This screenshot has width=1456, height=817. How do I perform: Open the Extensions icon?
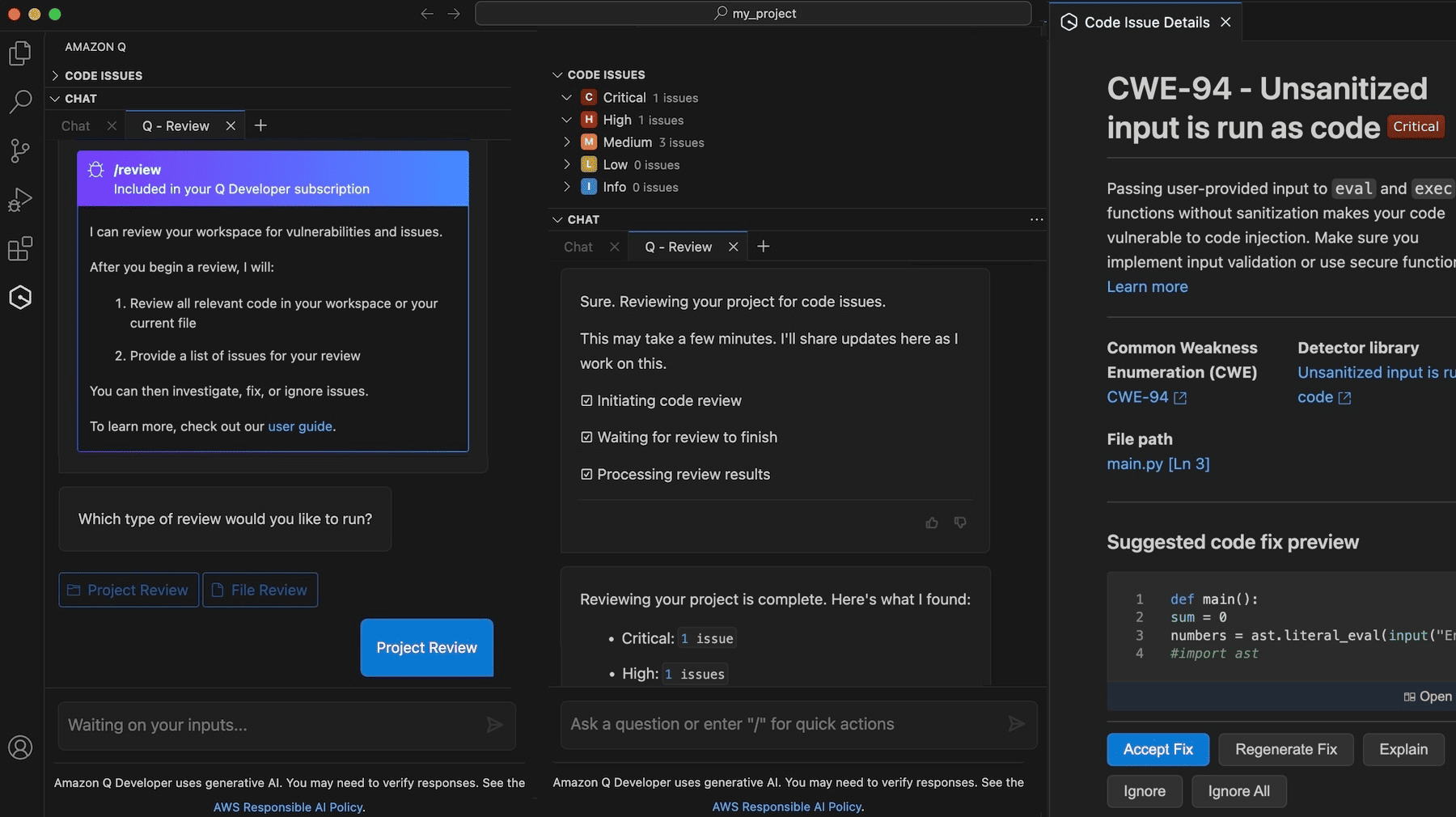(19, 248)
